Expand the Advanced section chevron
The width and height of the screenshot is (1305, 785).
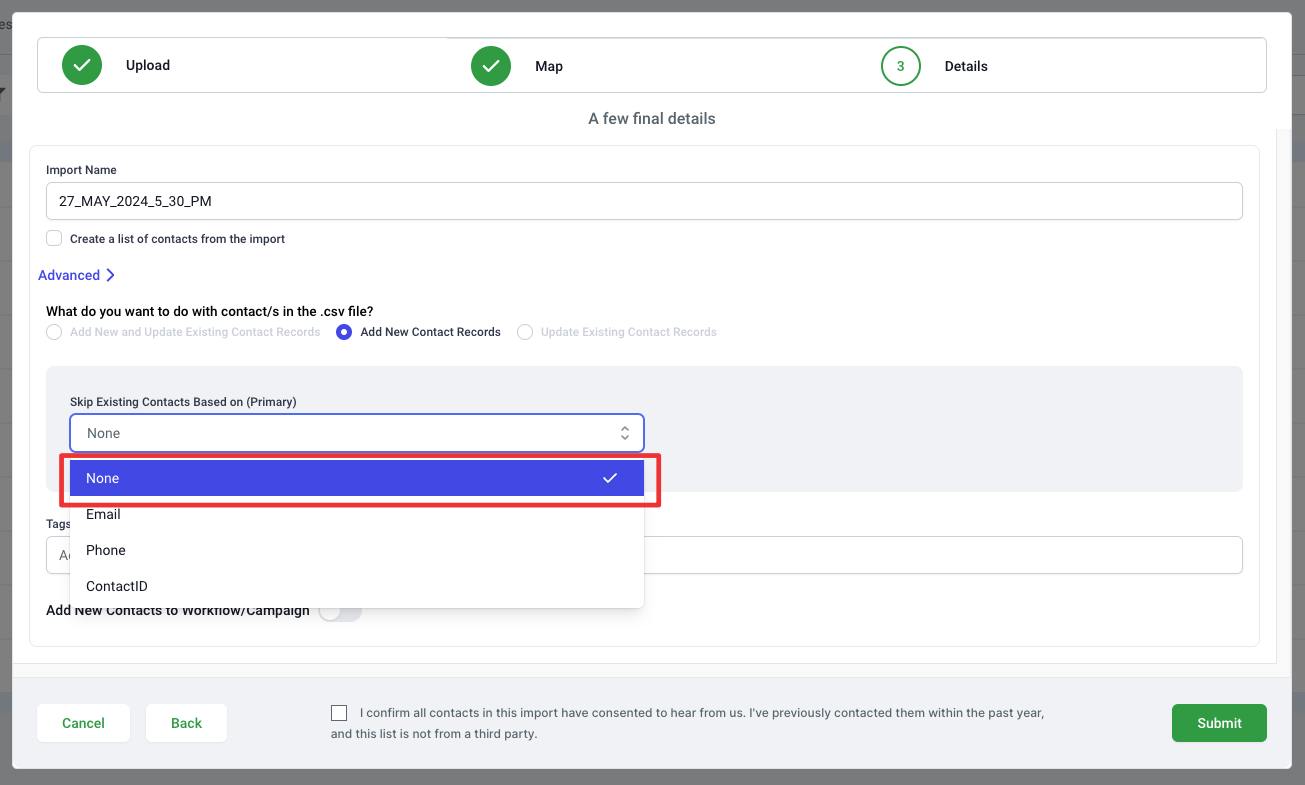tap(110, 275)
